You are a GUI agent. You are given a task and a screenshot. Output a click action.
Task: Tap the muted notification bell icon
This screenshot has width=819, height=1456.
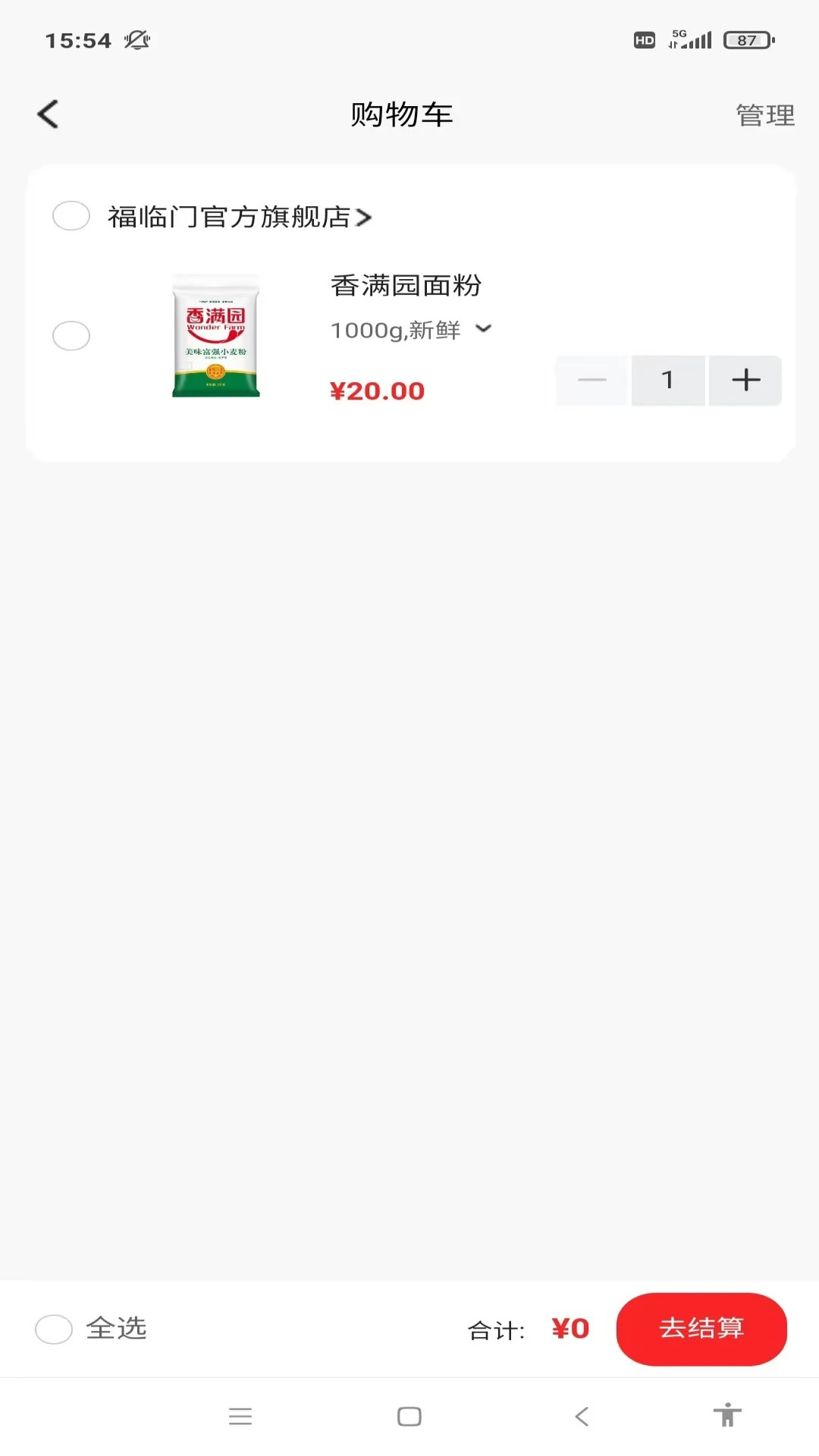coord(137,40)
